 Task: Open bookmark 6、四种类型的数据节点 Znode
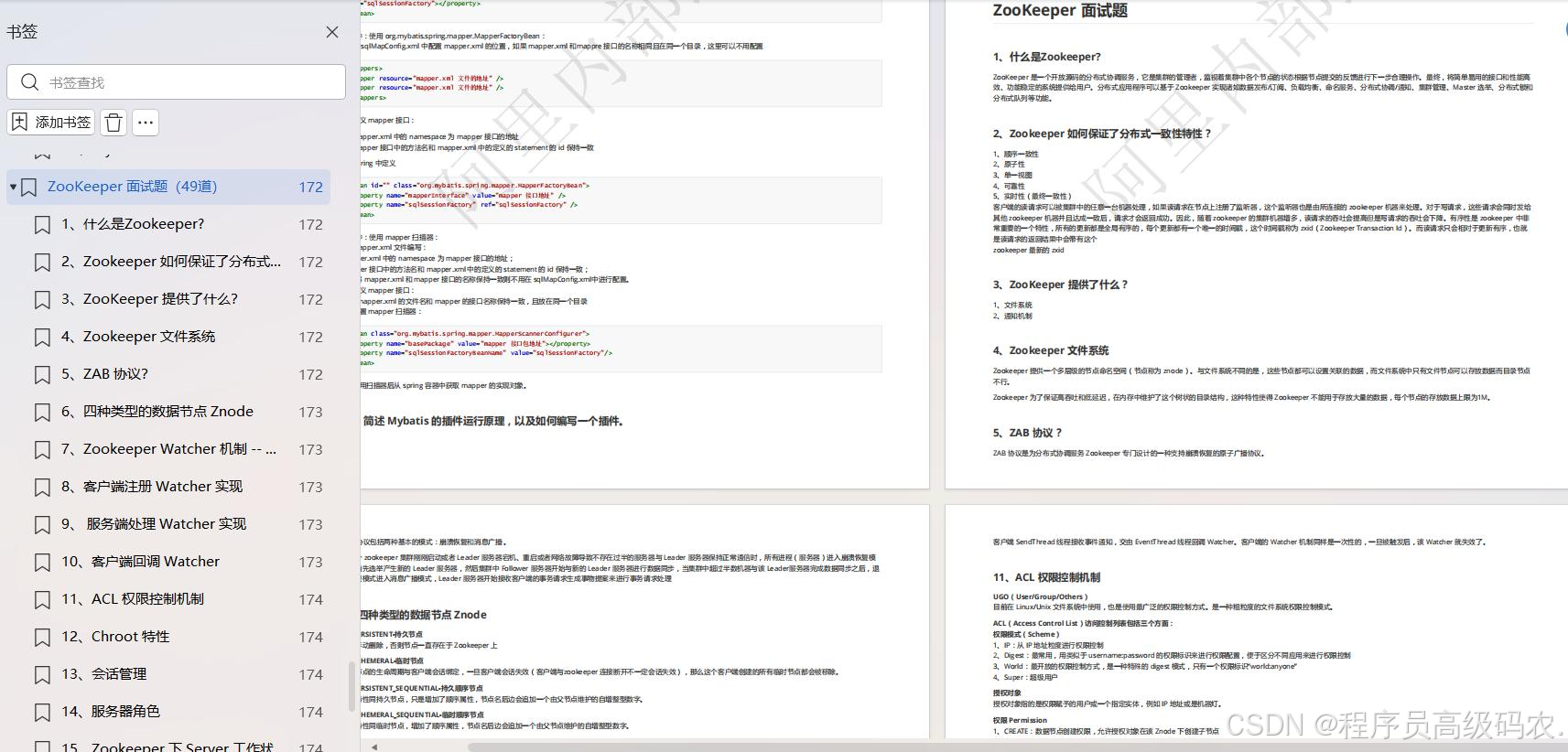coord(157,412)
